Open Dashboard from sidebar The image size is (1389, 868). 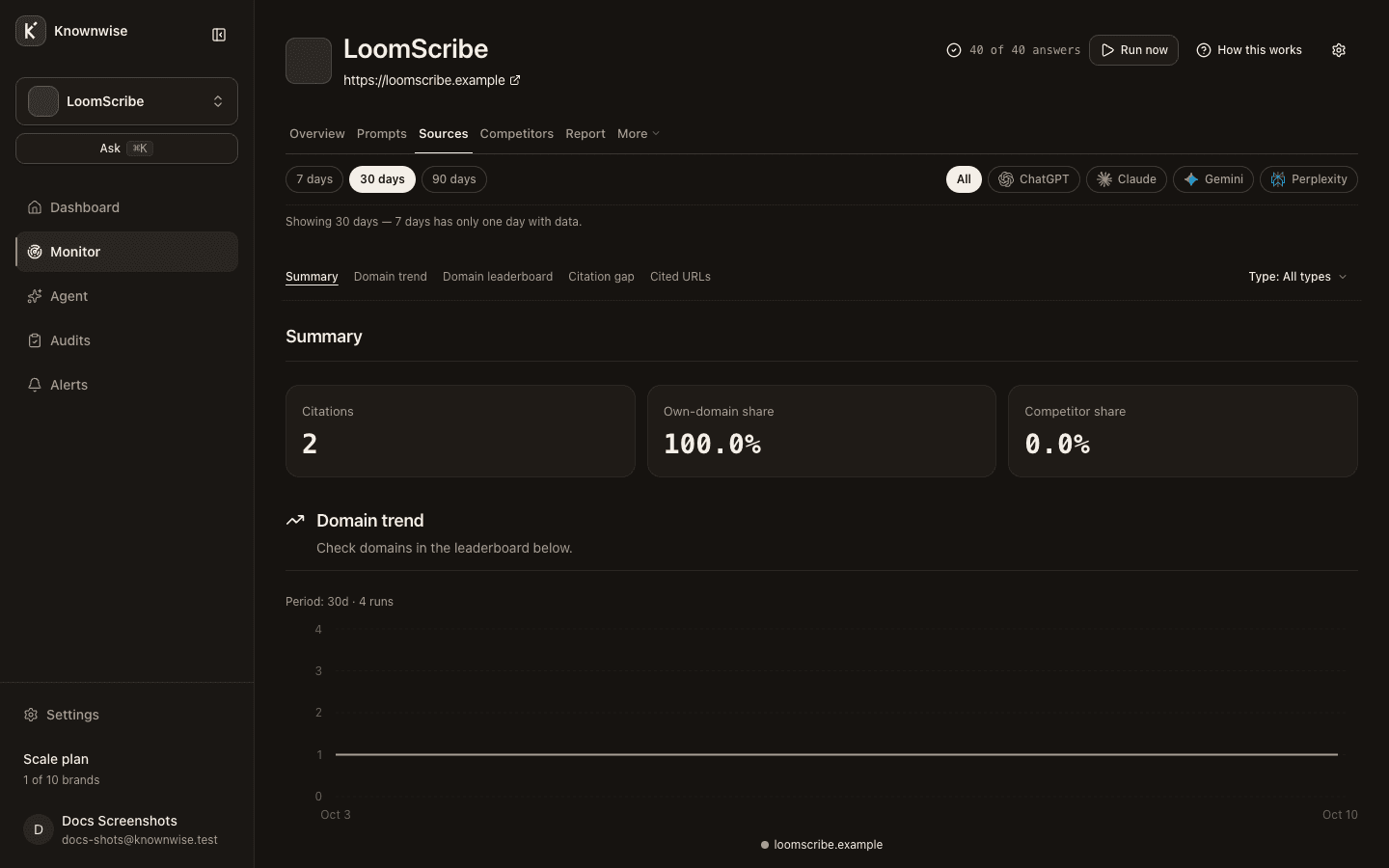126,207
